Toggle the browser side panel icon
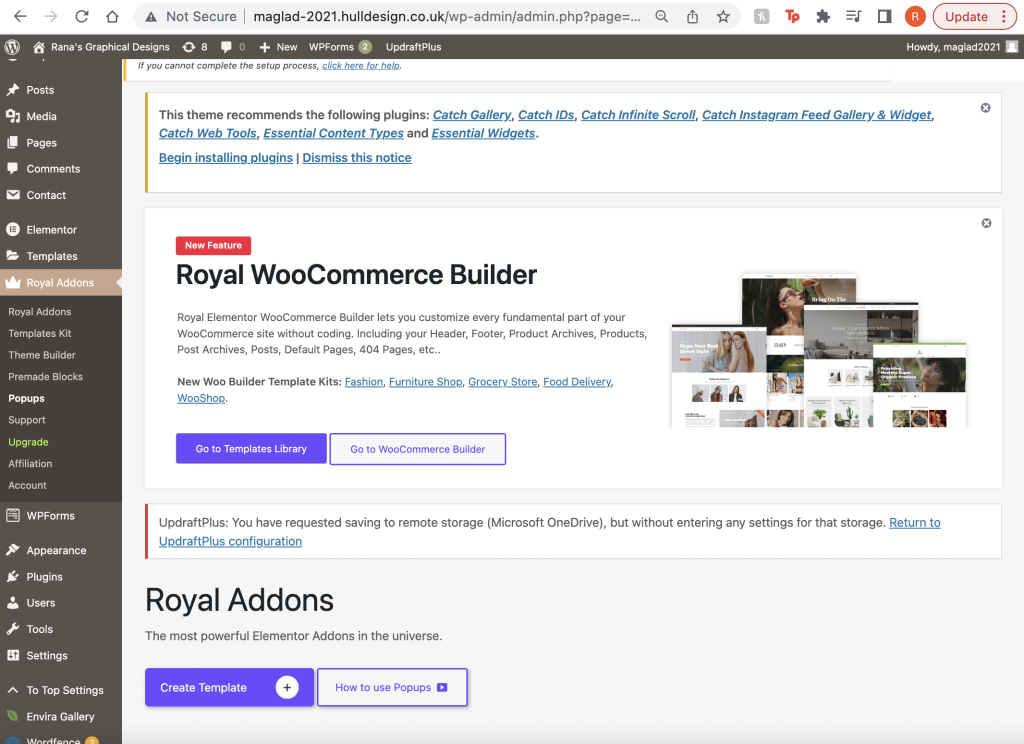 (x=884, y=17)
